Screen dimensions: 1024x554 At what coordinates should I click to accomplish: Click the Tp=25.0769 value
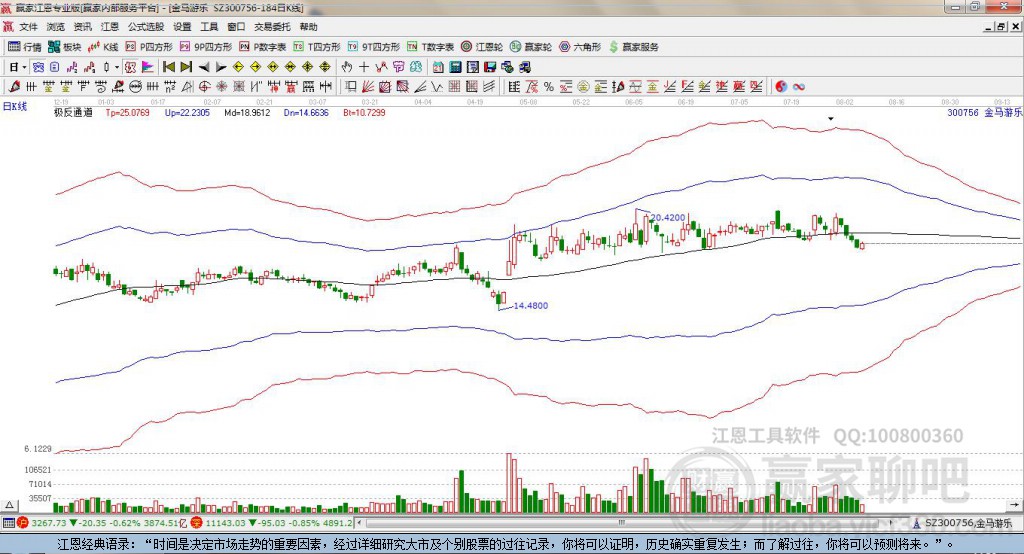127,112
